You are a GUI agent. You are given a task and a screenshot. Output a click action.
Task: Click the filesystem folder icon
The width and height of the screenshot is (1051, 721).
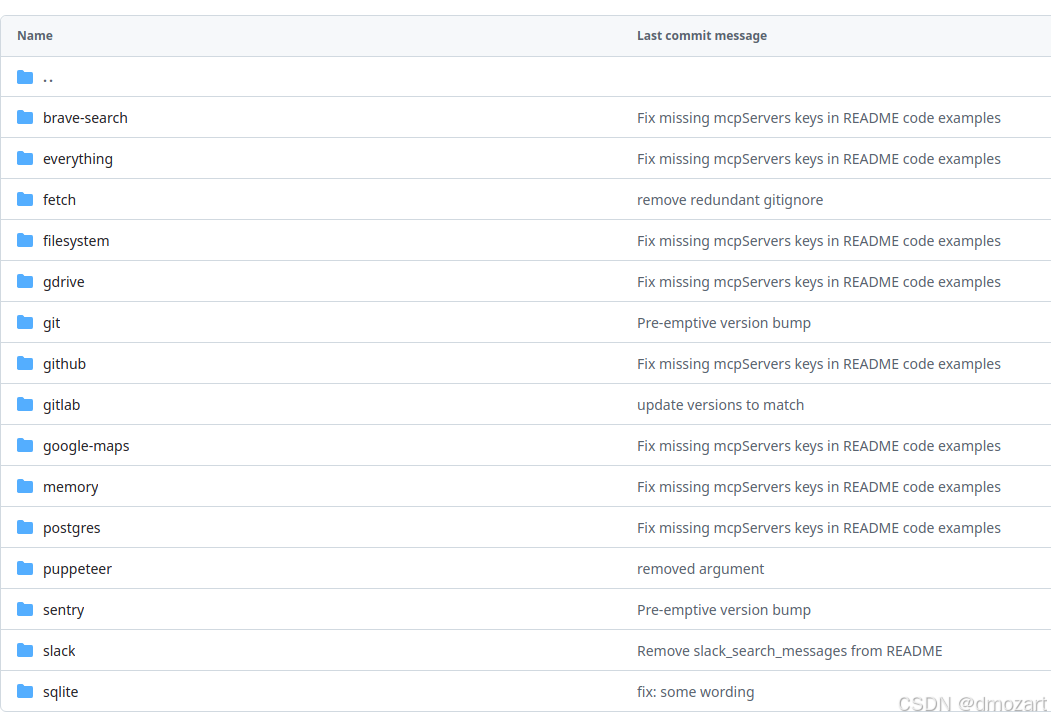(25, 241)
